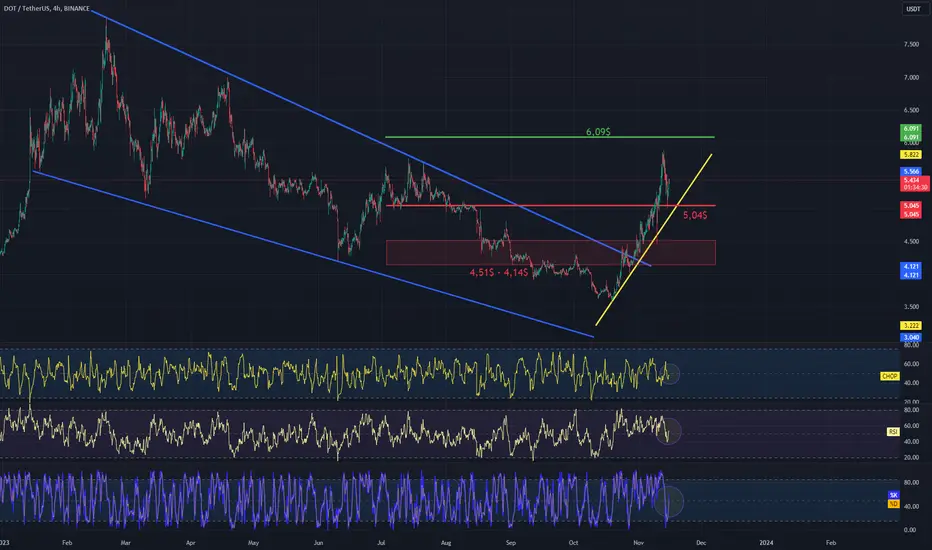Click the %K stochastic label
This screenshot has height=550, width=932.
tap(893, 495)
